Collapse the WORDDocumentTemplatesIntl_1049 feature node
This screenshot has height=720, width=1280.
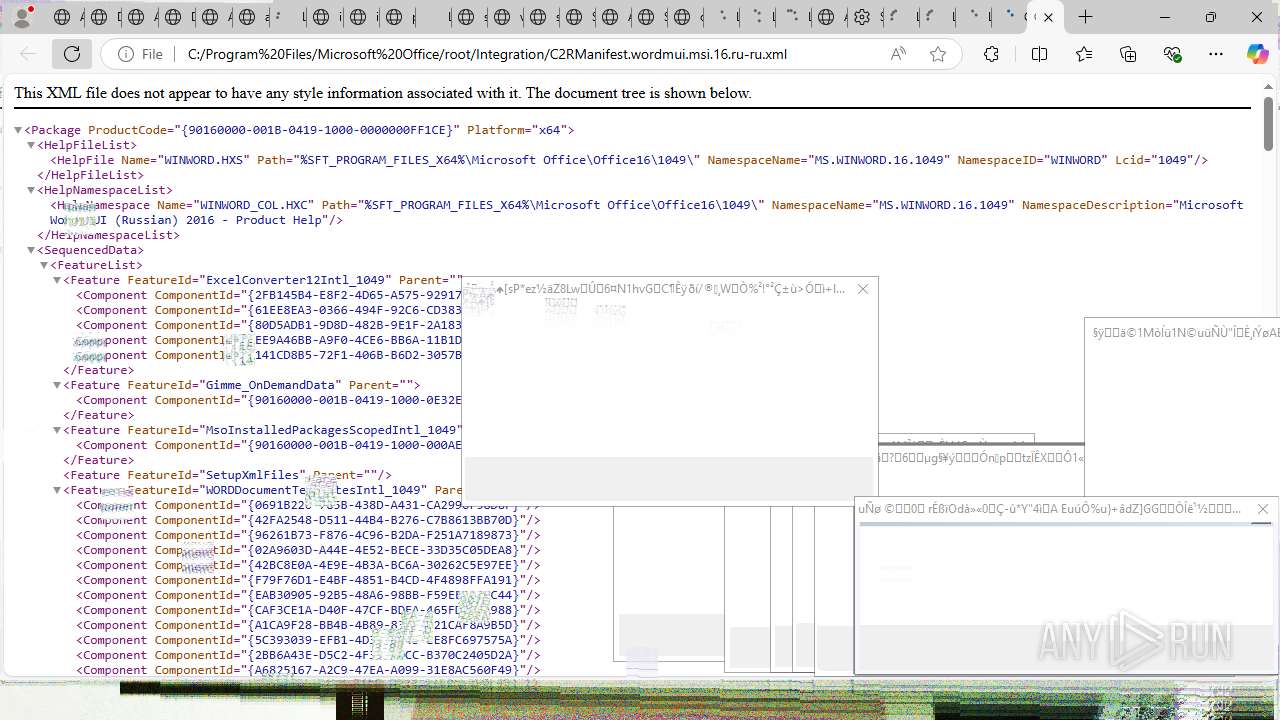point(57,490)
